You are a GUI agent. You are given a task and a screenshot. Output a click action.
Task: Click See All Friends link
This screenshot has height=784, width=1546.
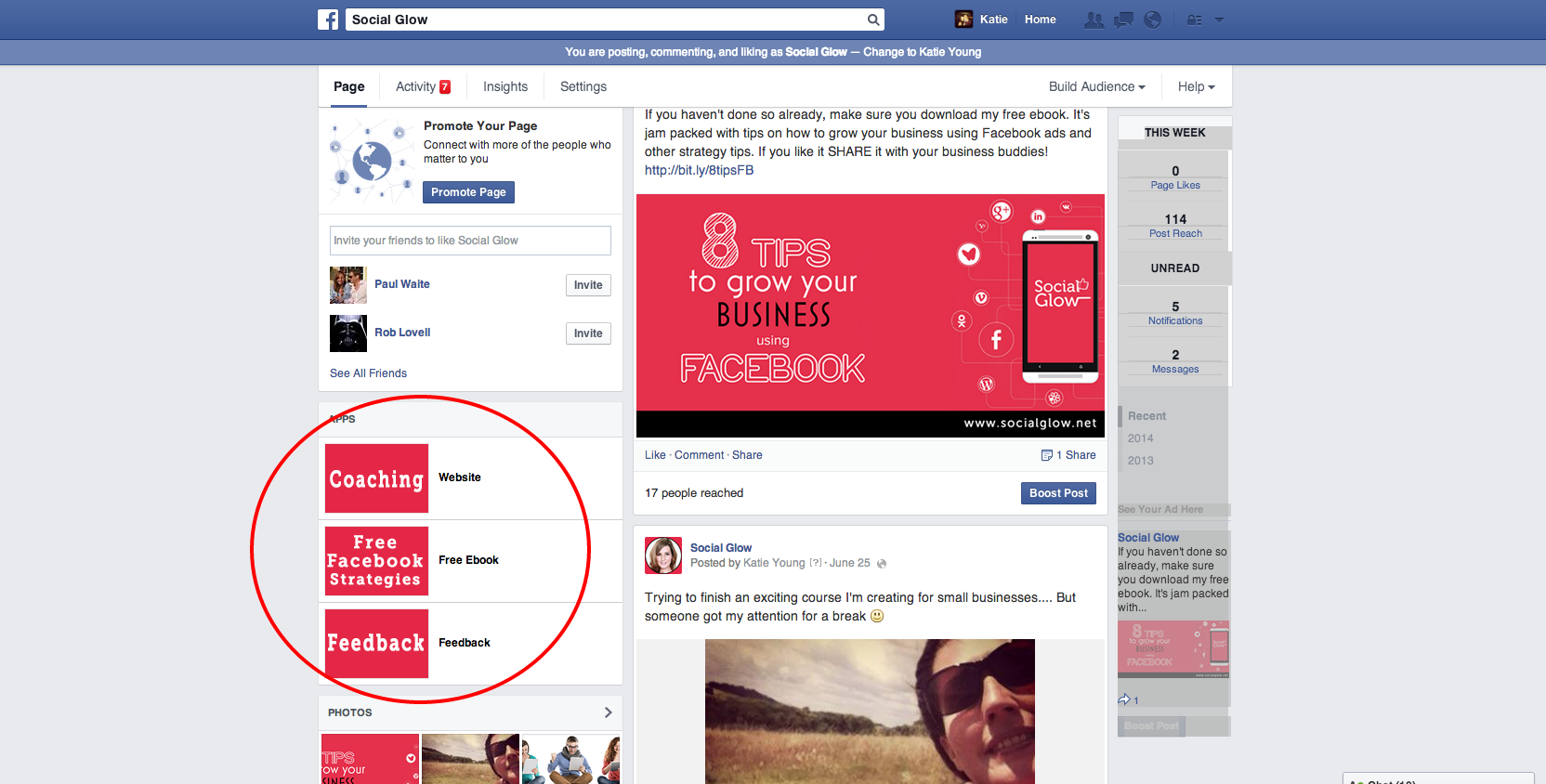[368, 373]
